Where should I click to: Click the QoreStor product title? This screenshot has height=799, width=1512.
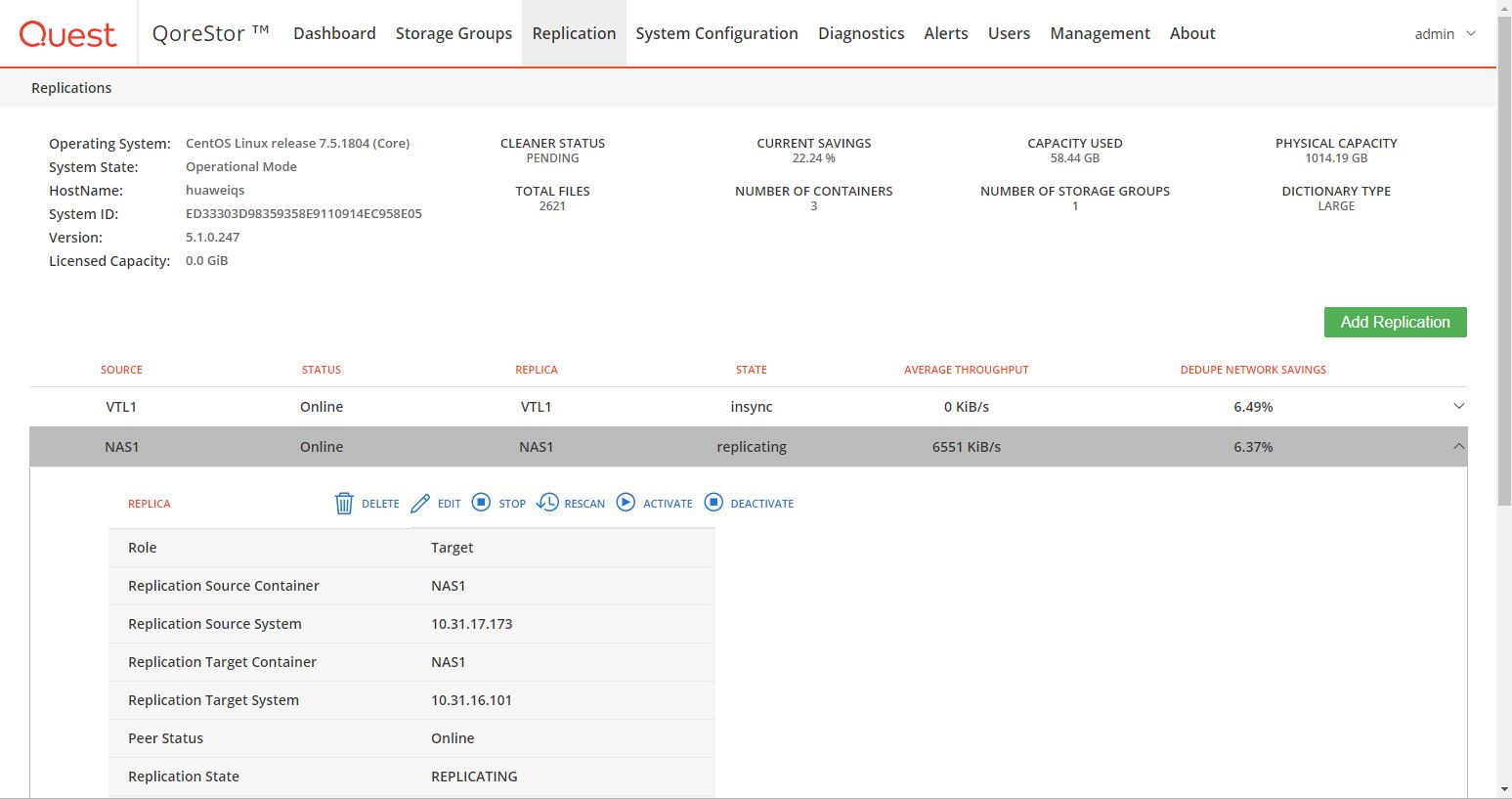pyautogui.click(x=210, y=33)
